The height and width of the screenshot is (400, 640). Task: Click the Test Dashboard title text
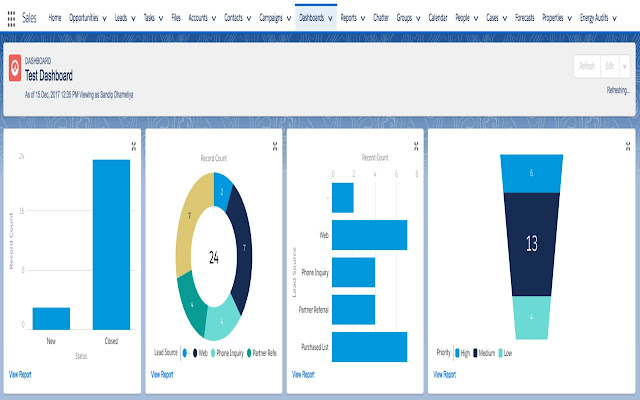49,76
